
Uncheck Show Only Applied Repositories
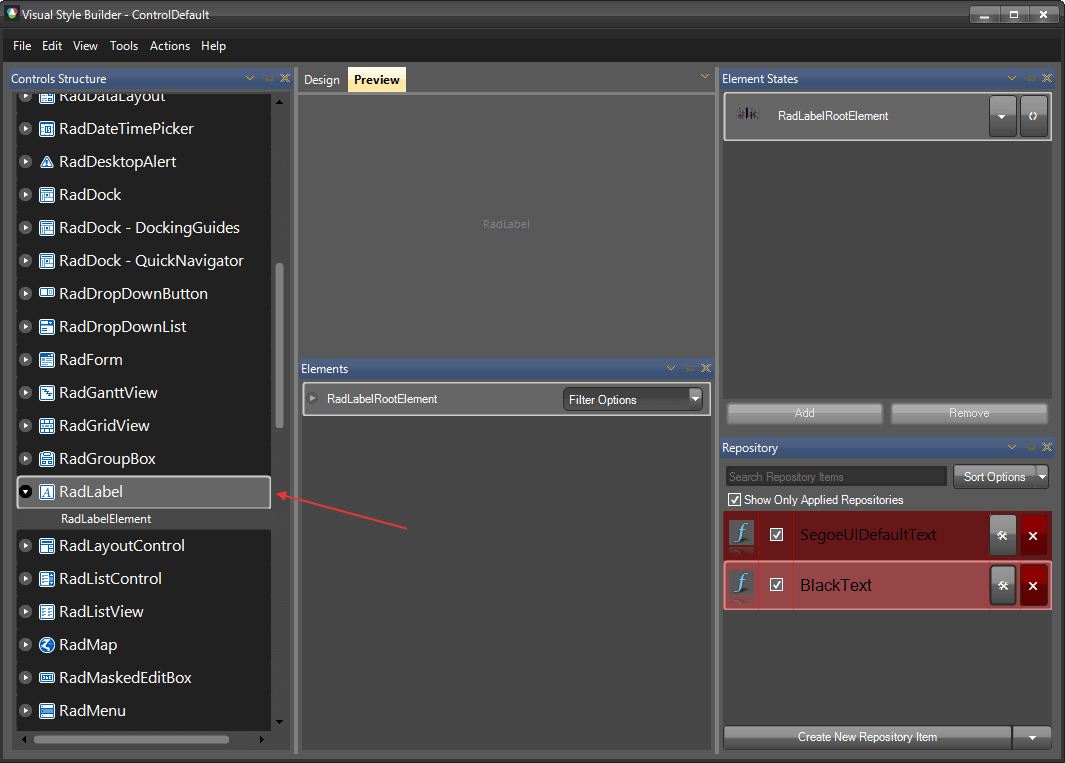tap(734, 499)
